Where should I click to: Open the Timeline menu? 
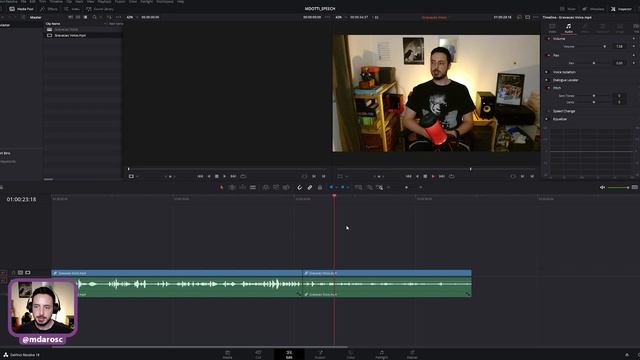pyautogui.click(x=56, y=2)
